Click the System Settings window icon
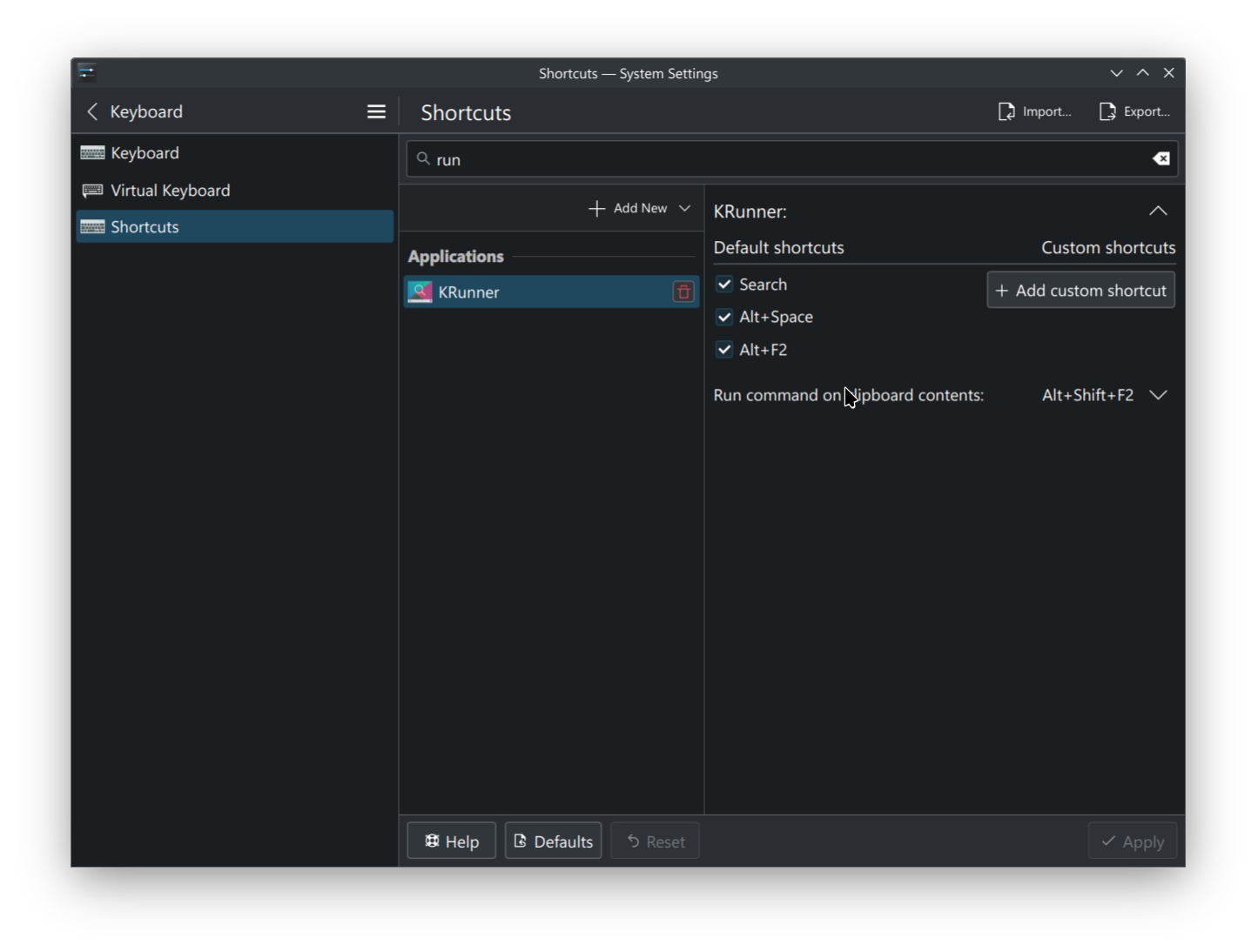This screenshot has height=952, width=1258. 86,73
